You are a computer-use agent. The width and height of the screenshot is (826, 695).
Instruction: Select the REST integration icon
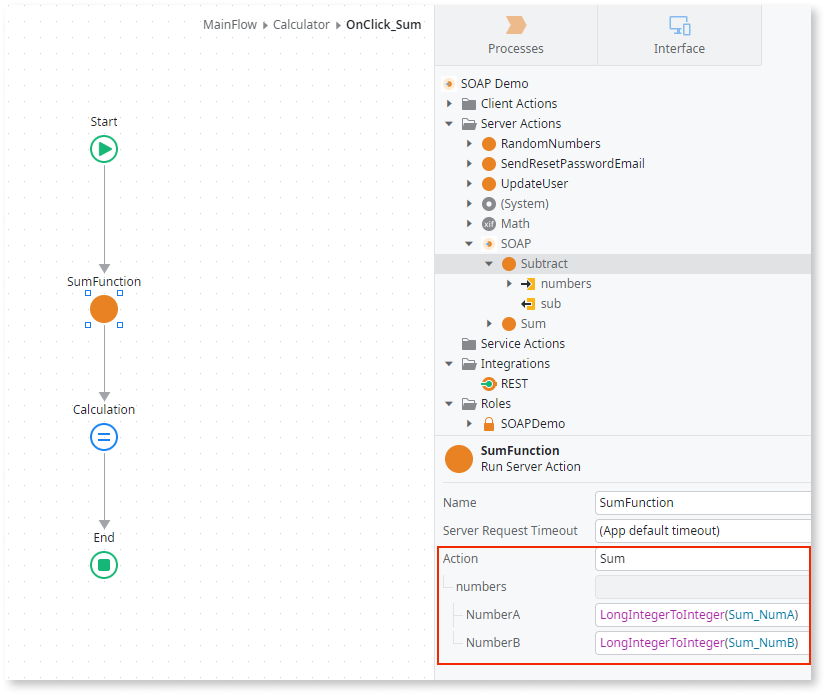(487, 383)
